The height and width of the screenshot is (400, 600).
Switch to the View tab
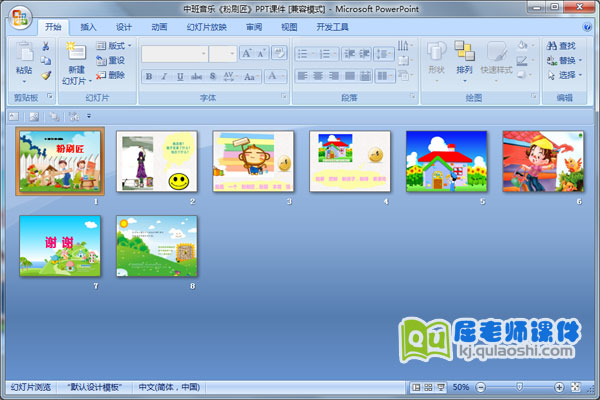[289, 27]
